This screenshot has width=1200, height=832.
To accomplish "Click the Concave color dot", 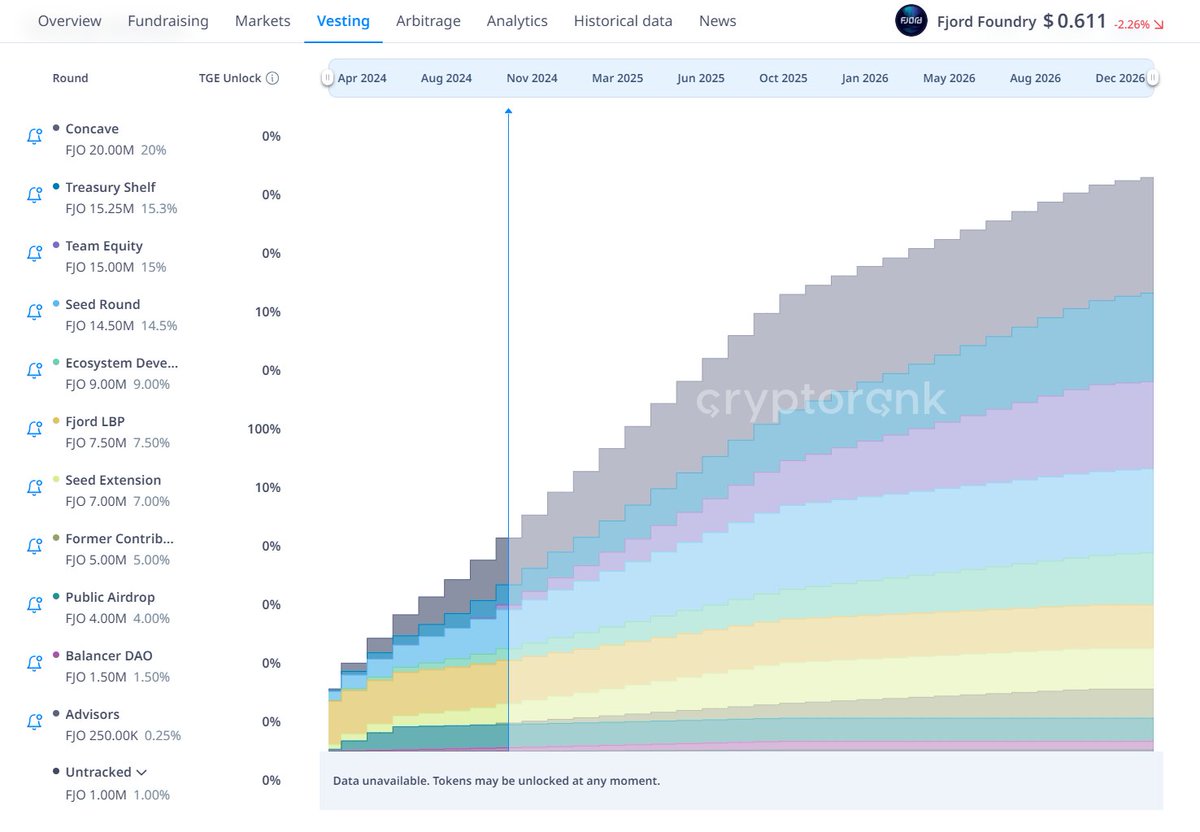I will tap(56, 128).
